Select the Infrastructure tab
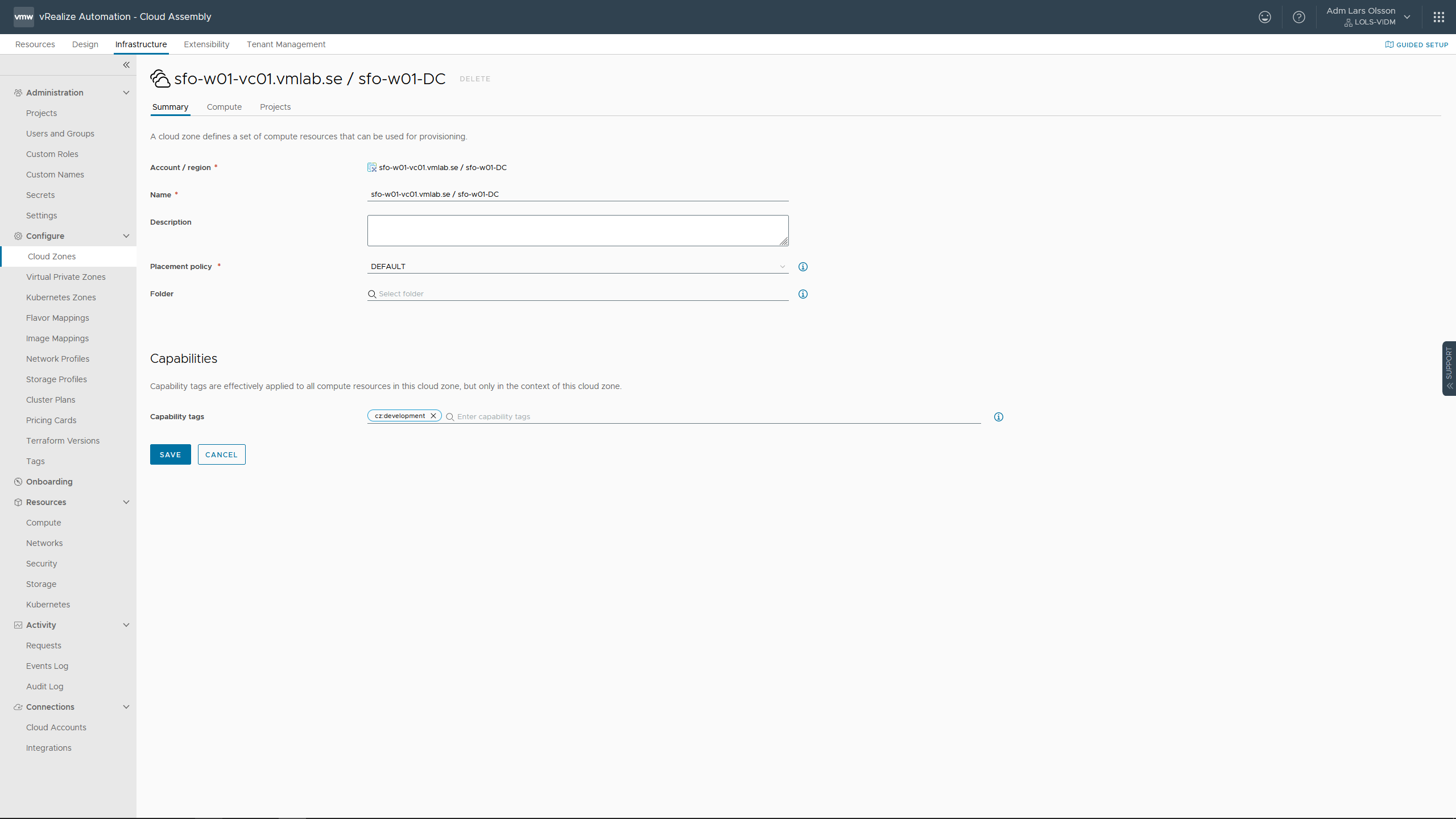The image size is (1456, 819). [141, 44]
